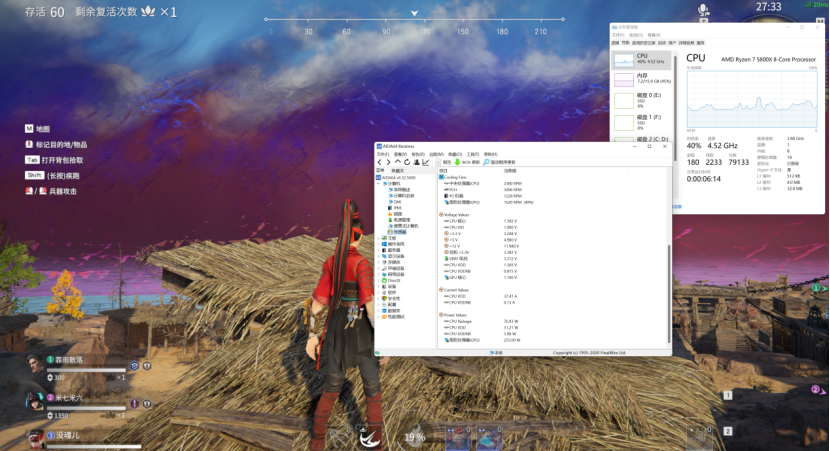Viewport: 830px width, 451px height.
Task: Select 磁盘 1 (F:) in Task Manager
Action: [641, 122]
